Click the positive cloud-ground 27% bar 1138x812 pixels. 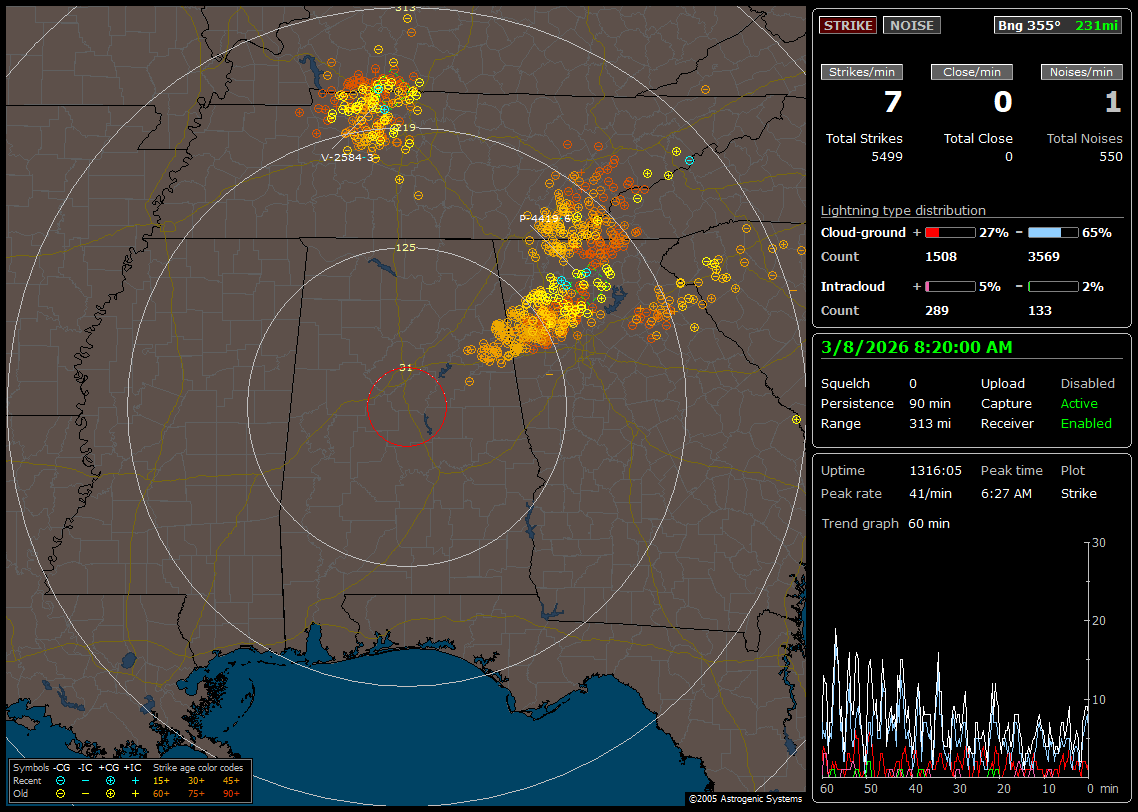click(x=949, y=232)
